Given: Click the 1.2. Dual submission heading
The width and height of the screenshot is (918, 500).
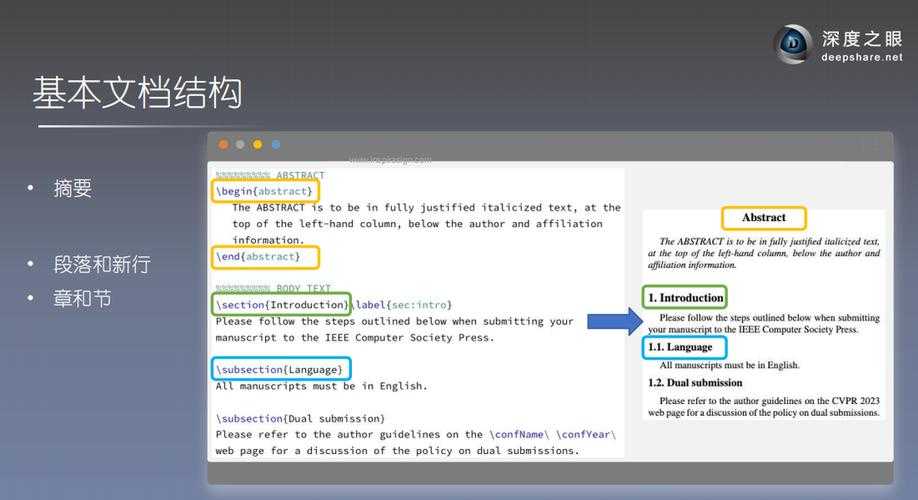Looking at the screenshot, I should (x=695, y=383).
